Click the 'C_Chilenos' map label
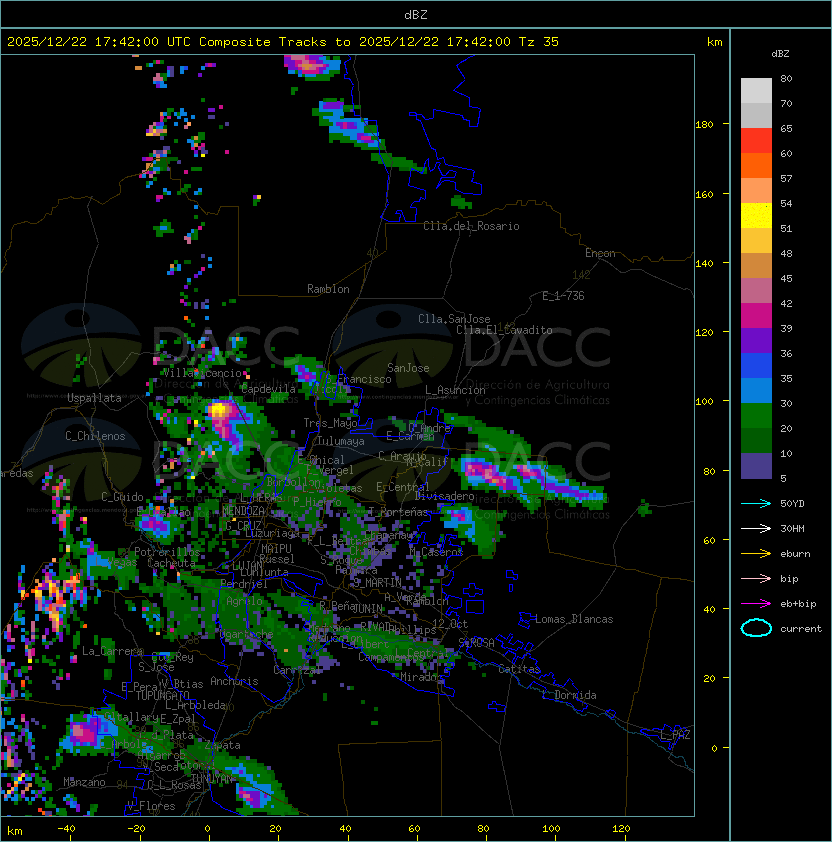Screen dimensions: 832x842 click(95, 436)
